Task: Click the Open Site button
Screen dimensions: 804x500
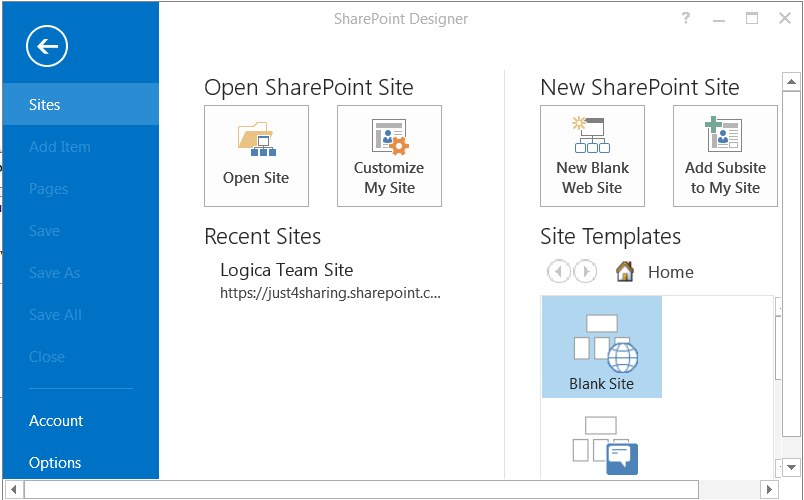Action: [256, 156]
